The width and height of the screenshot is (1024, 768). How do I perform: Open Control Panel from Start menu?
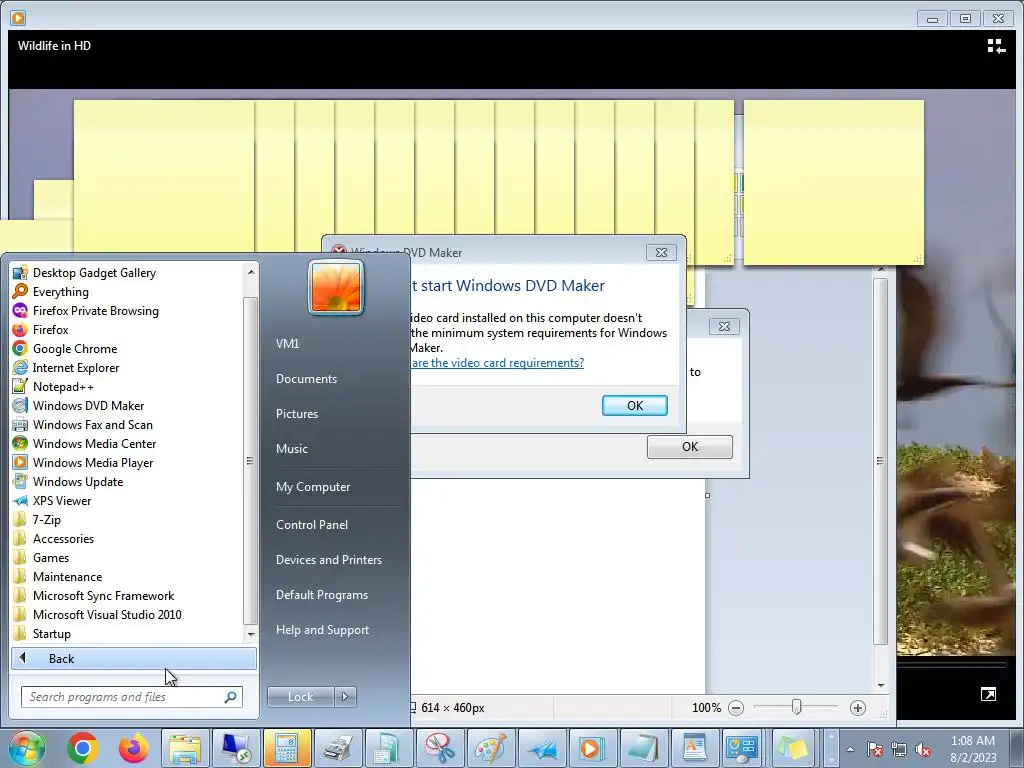(x=312, y=524)
